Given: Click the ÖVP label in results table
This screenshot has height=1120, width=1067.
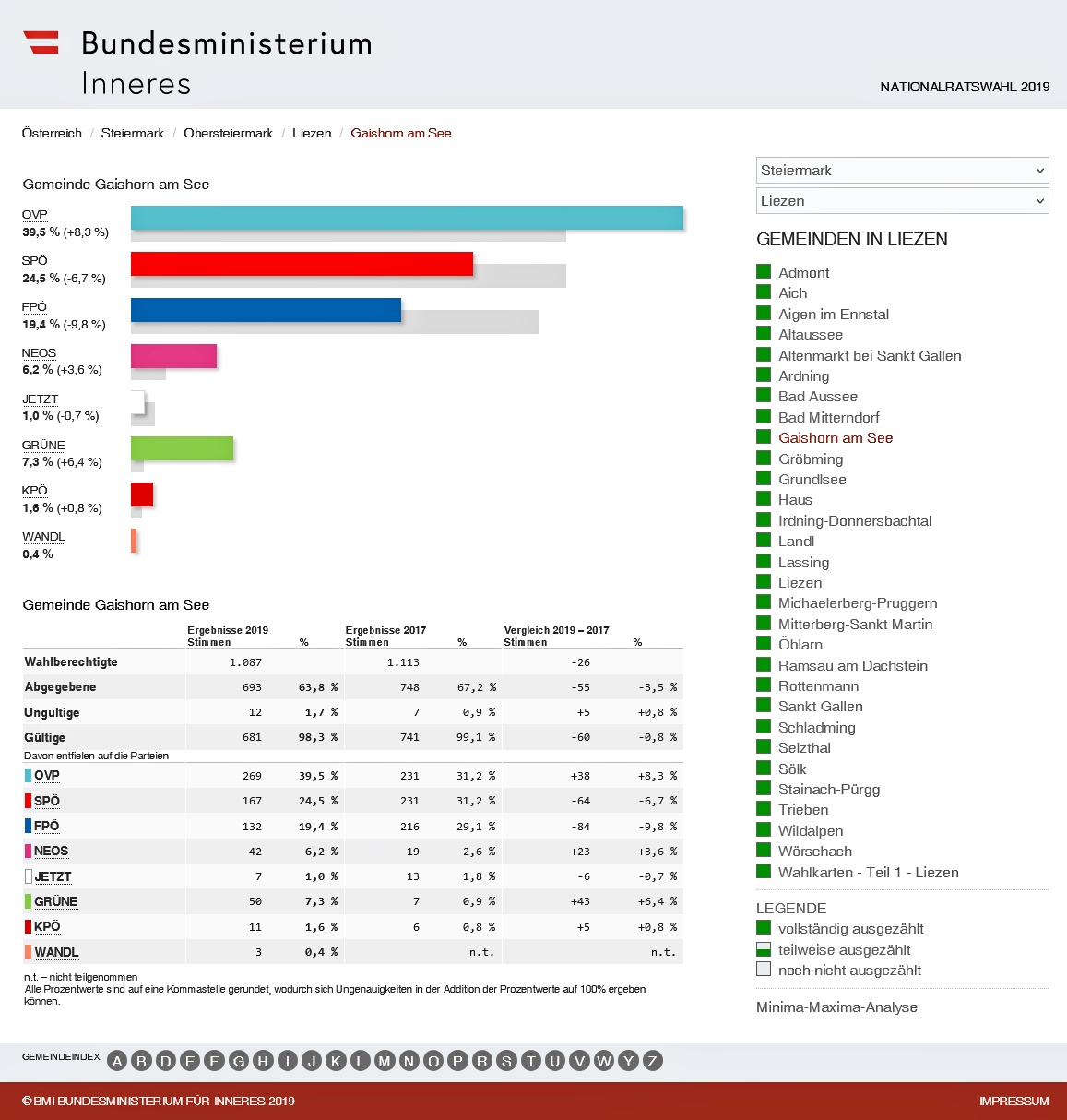Looking at the screenshot, I should (x=46, y=776).
